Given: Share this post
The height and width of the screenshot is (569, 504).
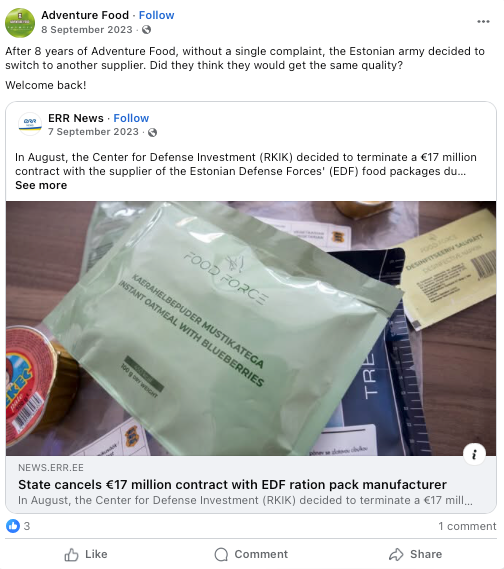Looking at the screenshot, I should coord(415,554).
